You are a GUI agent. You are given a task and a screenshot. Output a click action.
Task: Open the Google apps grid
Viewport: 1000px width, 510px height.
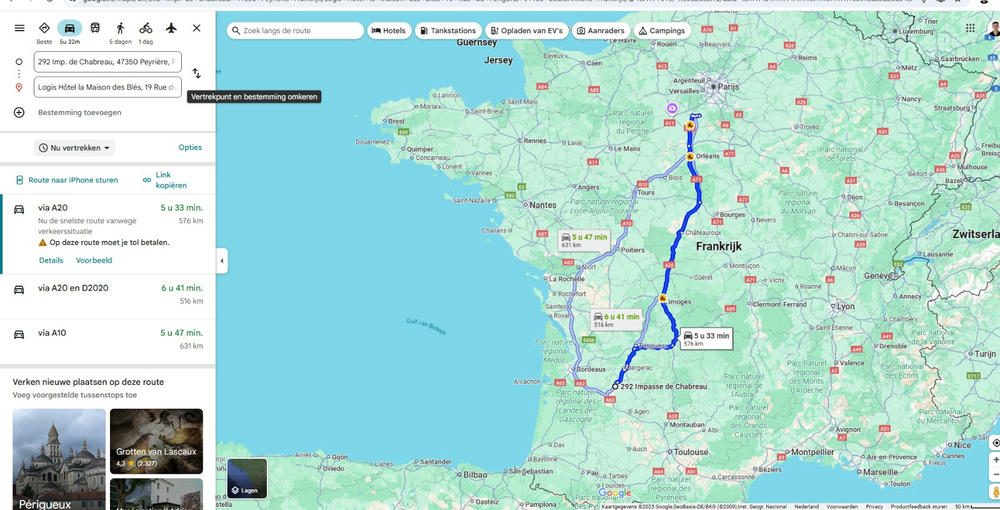(970, 28)
